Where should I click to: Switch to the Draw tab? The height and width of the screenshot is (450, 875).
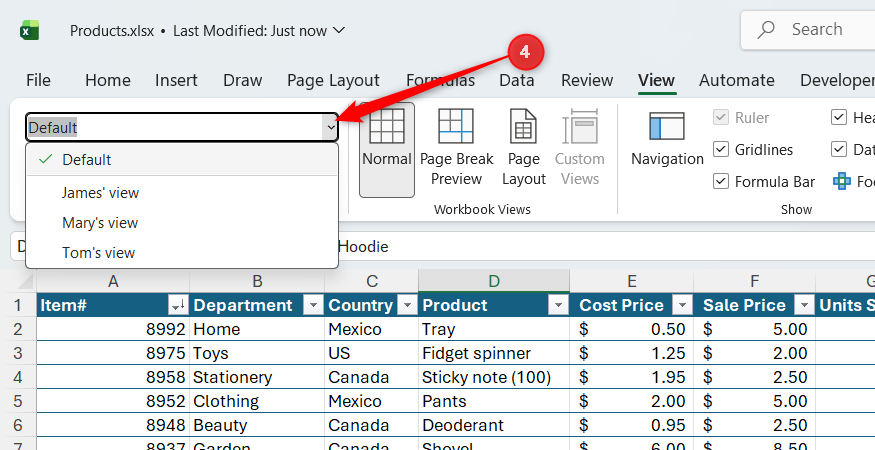click(243, 80)
